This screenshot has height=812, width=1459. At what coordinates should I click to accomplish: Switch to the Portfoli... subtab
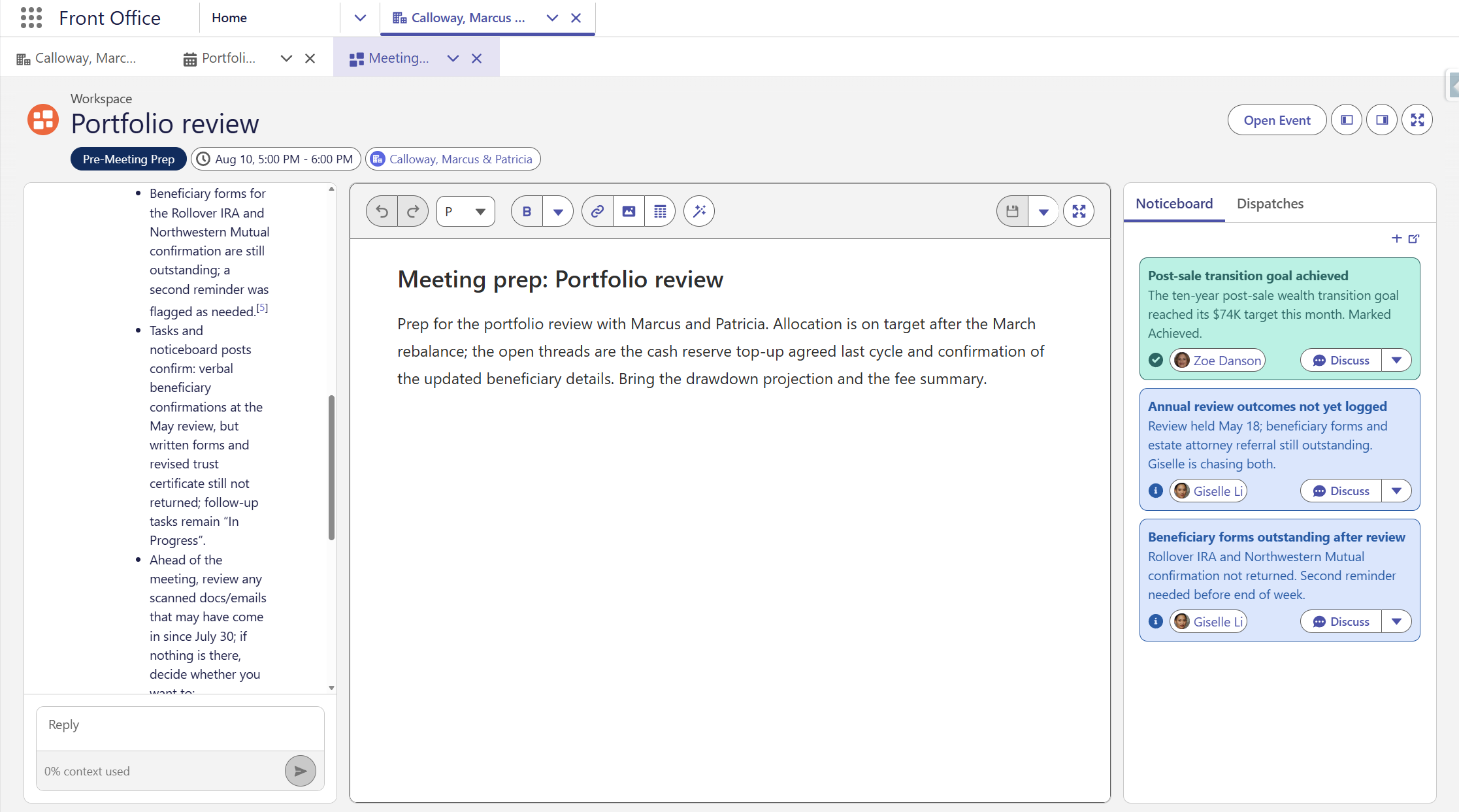tap(220, 58)
